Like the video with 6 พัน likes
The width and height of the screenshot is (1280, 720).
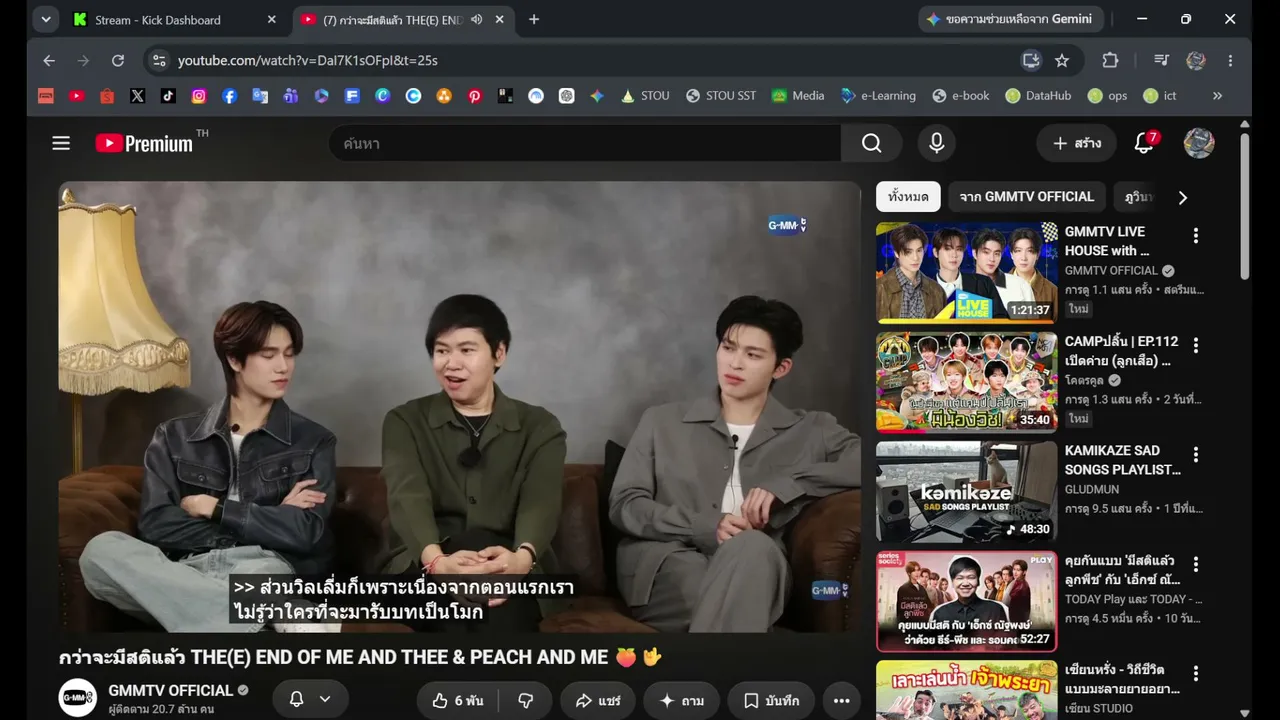click(458, 700)
